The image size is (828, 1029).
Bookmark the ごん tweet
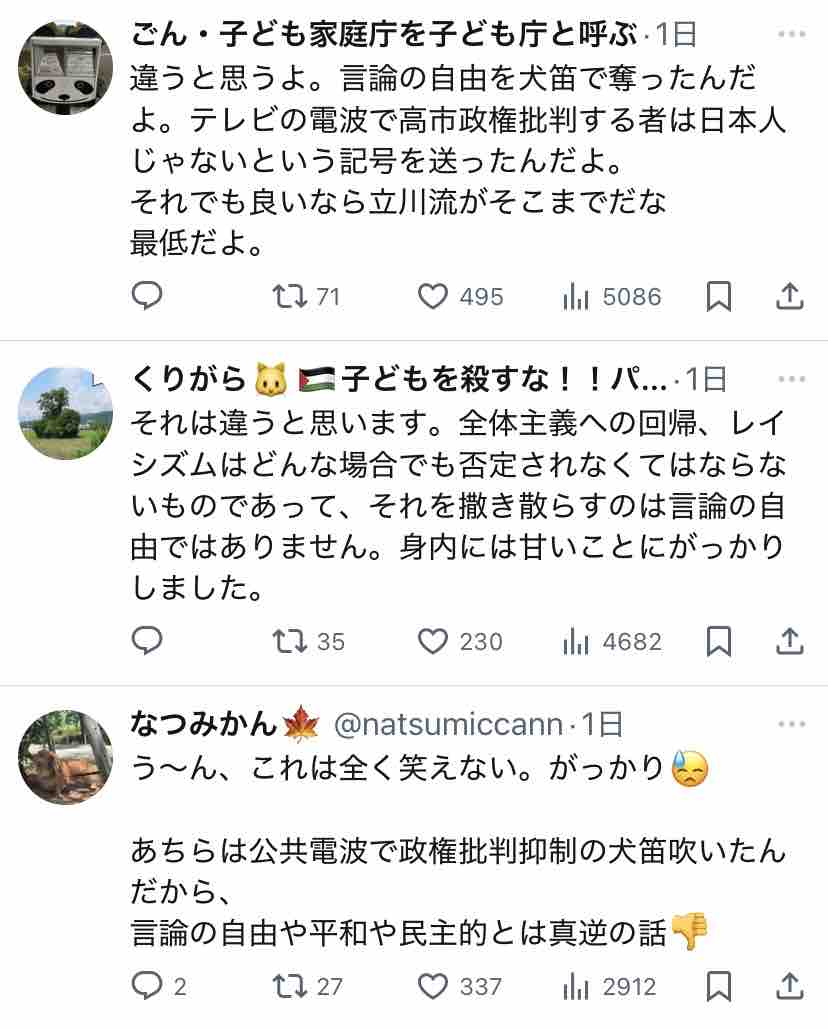click(x=718, y=297)
